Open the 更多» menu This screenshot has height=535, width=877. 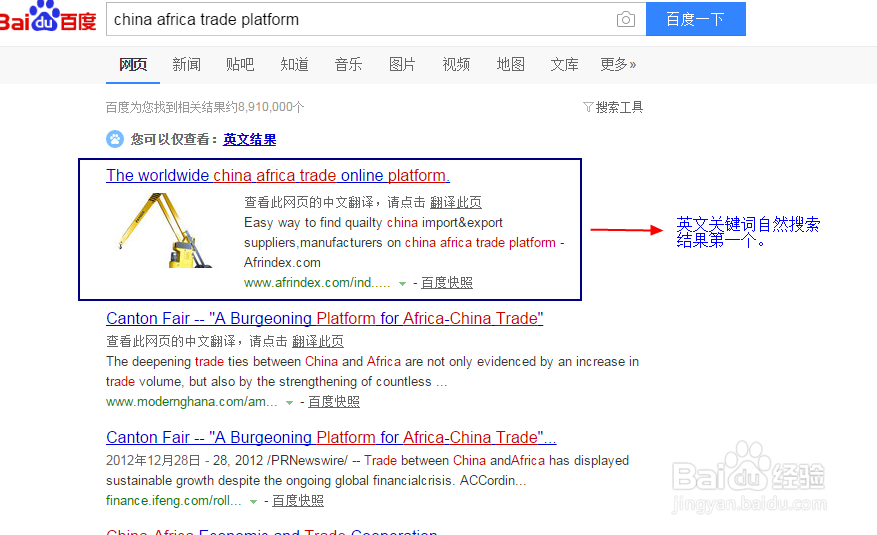tap(618, 64)
